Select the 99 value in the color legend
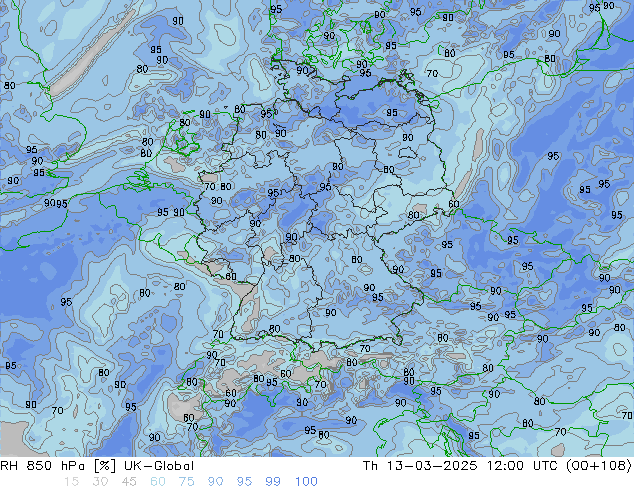Screen dimensions: 634x490 pos(273,482)
